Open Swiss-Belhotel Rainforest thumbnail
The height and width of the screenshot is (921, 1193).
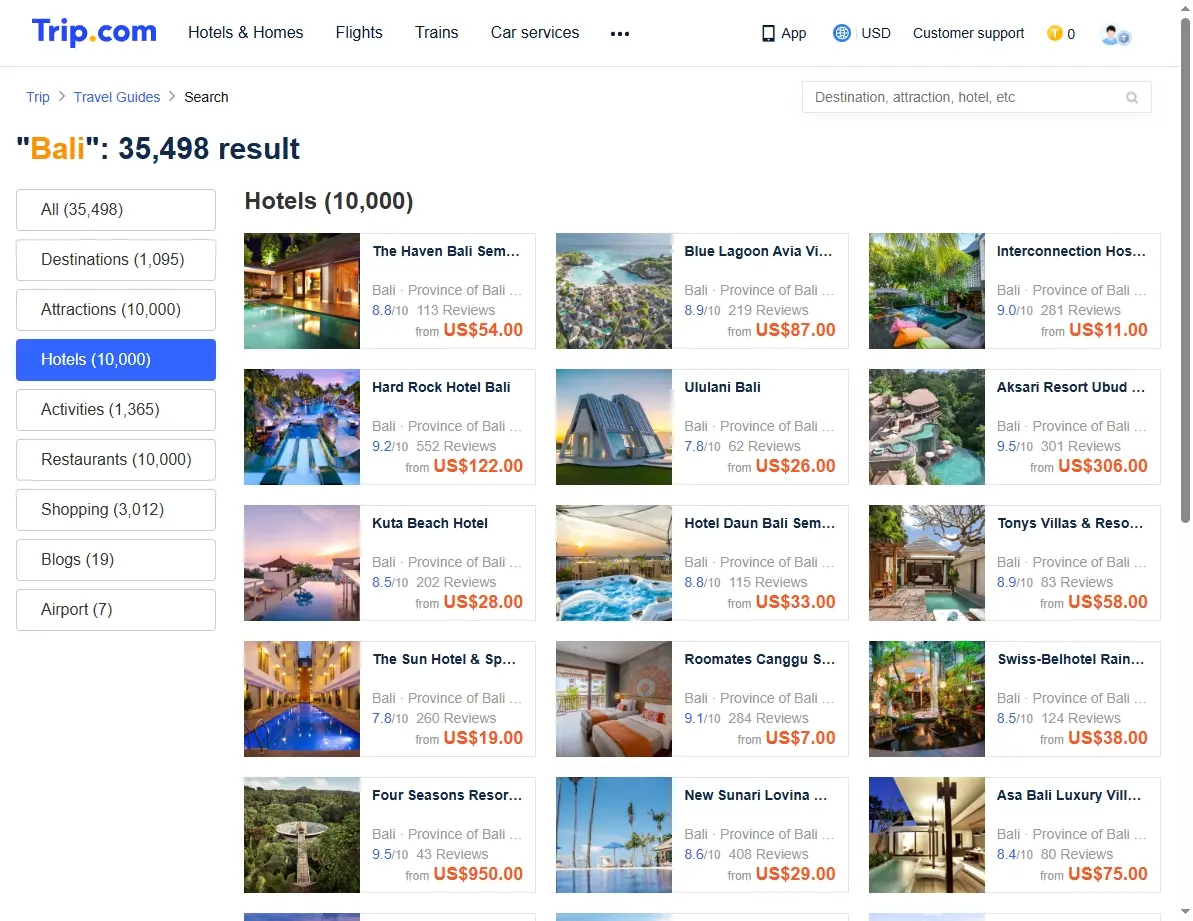click(x=927, y=700)
